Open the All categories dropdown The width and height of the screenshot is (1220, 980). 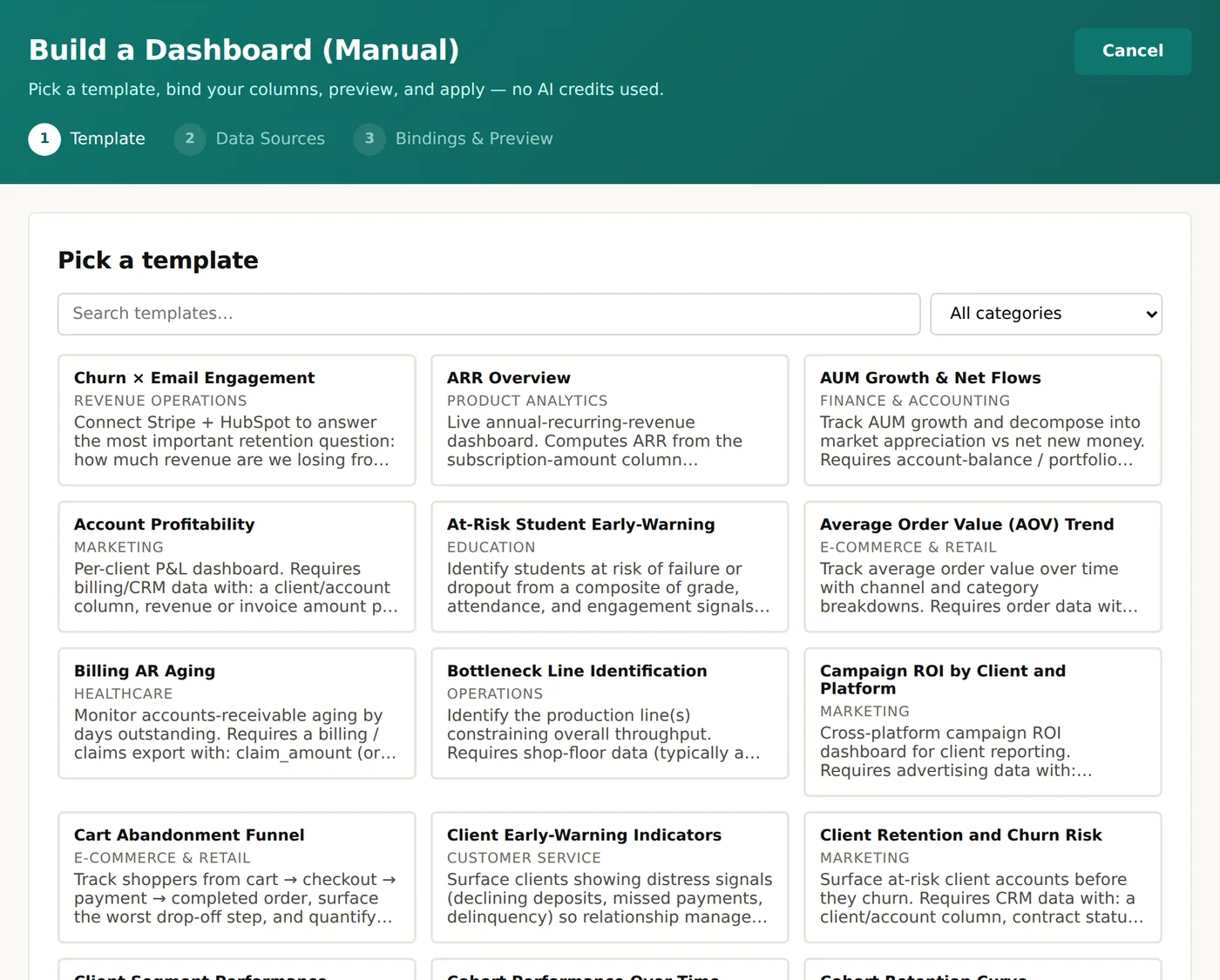[x=1046, y=314]
